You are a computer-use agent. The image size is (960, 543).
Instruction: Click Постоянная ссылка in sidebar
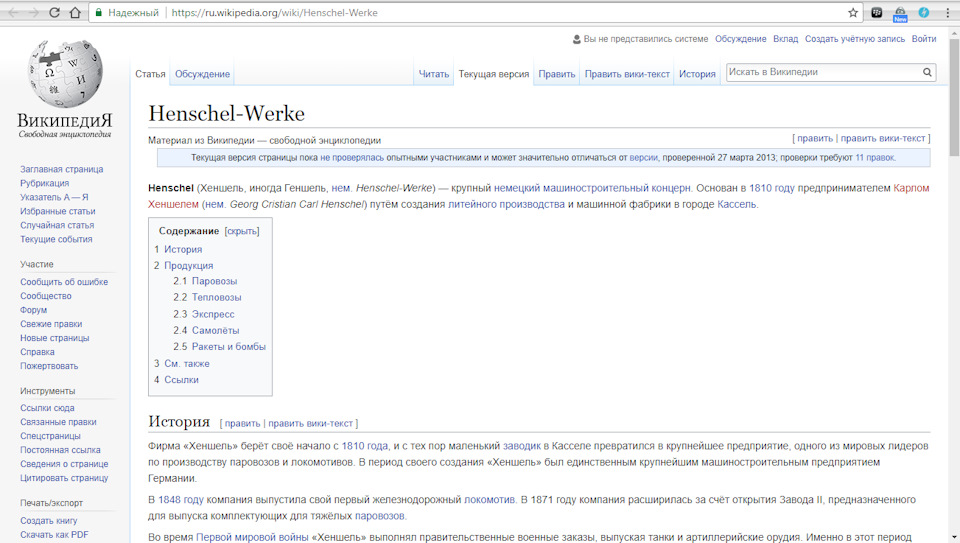click(x=60, y=450)
